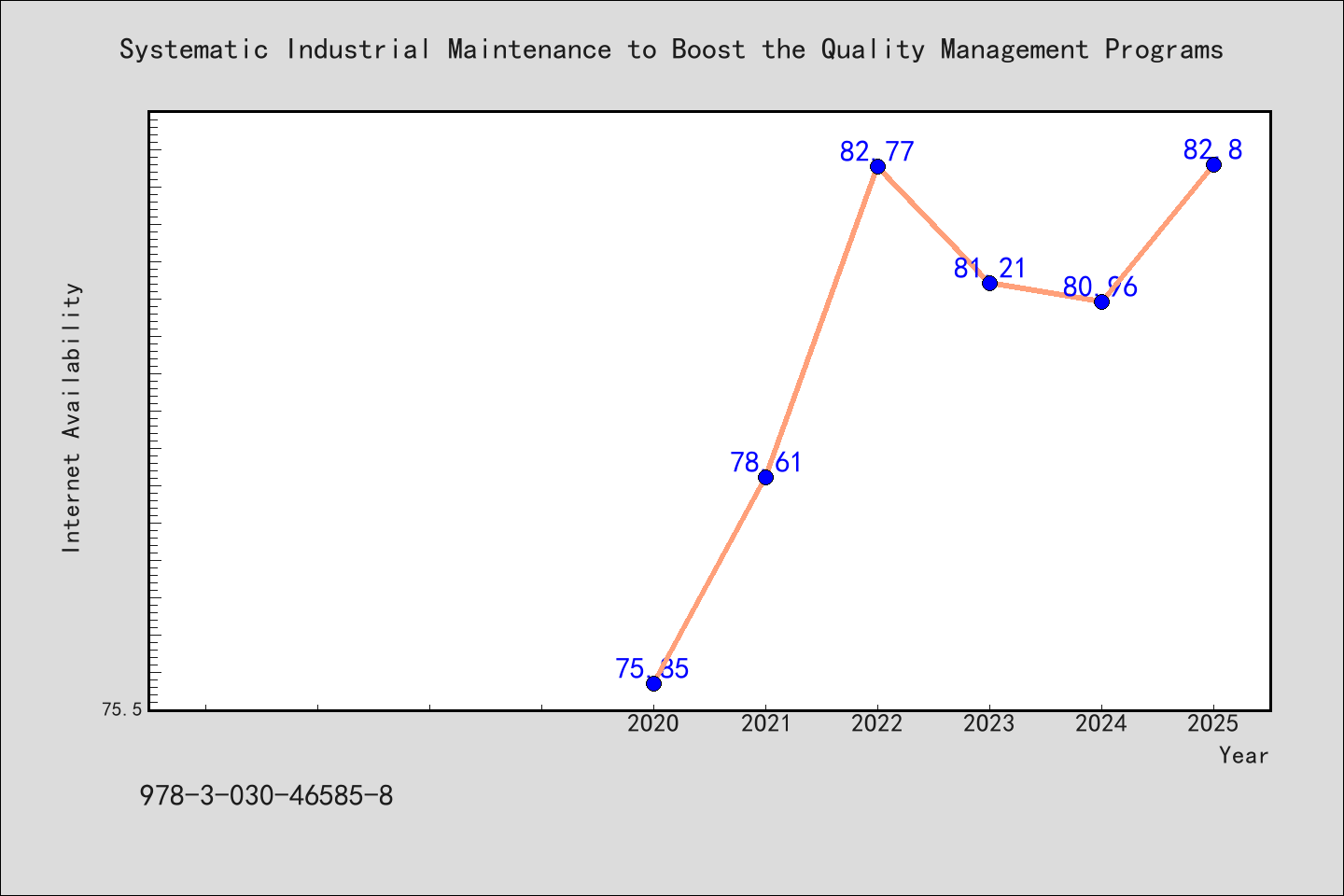The height and width of the screenshot is (896, 1344).
Task: Click the Year axis title
Action: click(x=1243, y=755)
